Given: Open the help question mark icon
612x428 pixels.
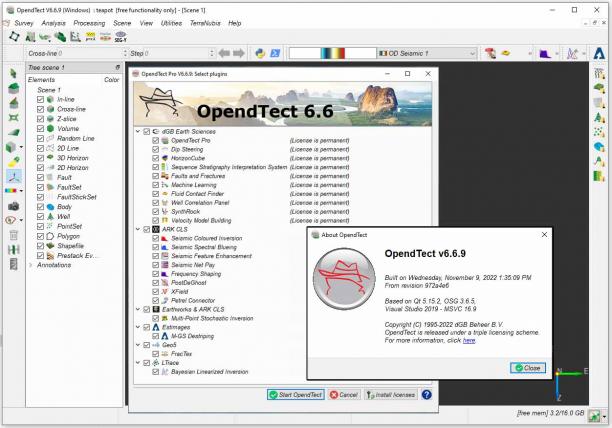Looking at the screenshot, I should pos(427,395).
